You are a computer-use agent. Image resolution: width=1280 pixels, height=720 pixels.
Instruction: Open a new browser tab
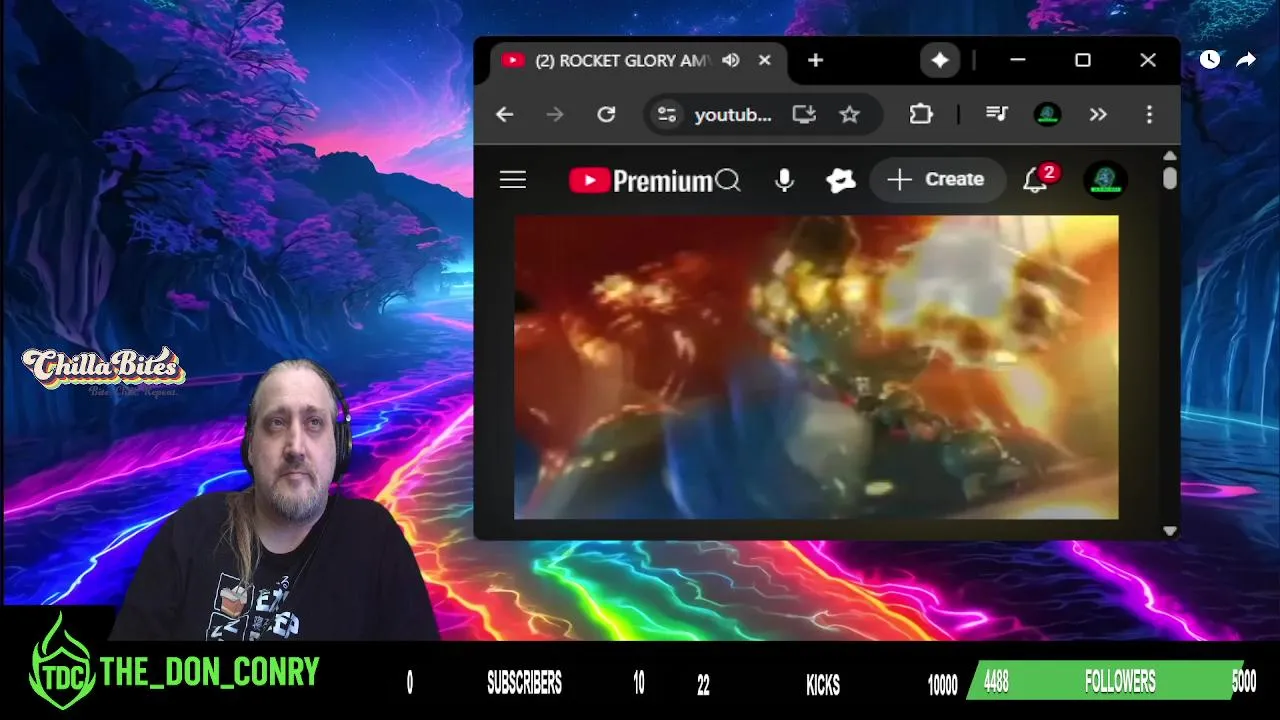815,61
